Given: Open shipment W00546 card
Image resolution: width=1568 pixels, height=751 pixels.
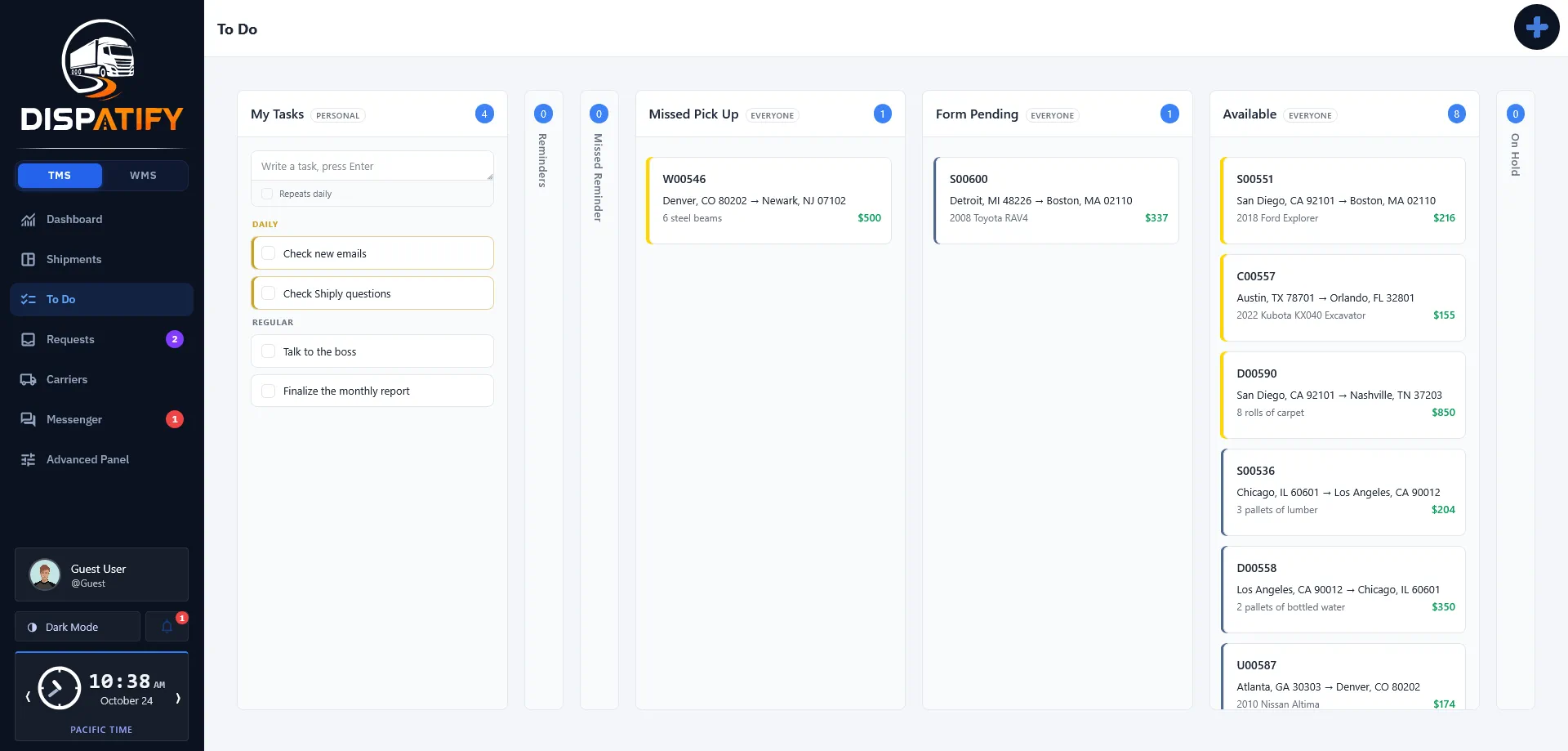Looking at the screenshot, I should coord(768,200).
